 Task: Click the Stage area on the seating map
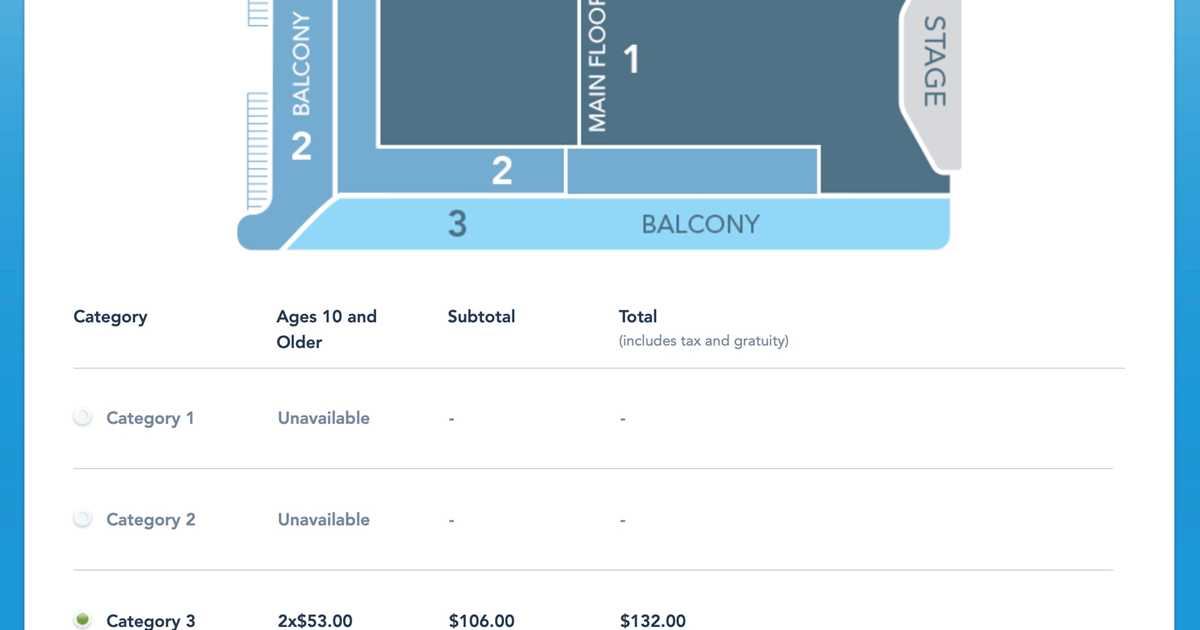coord(932,80)
